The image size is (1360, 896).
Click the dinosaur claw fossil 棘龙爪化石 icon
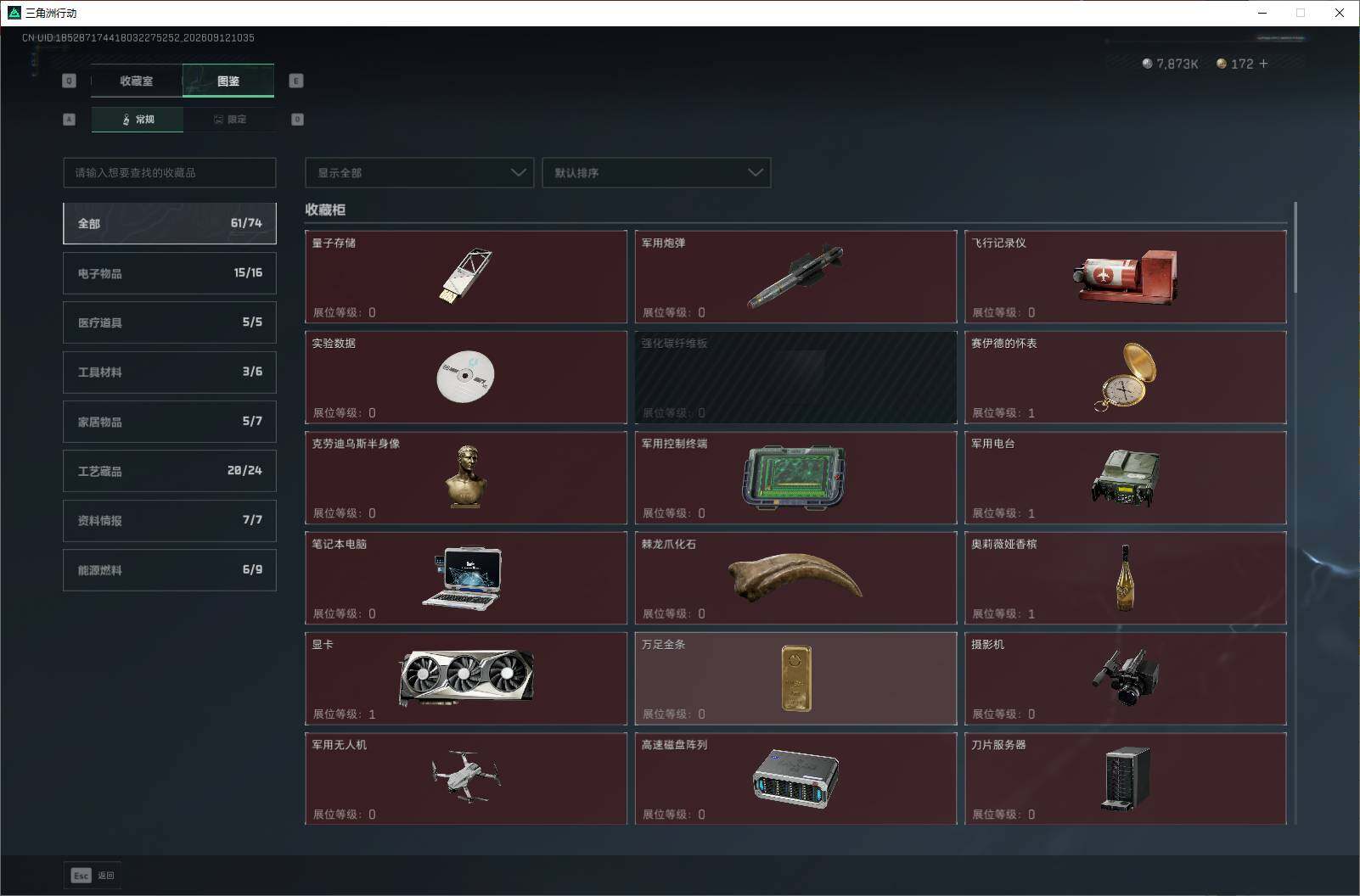click(795, 577)
